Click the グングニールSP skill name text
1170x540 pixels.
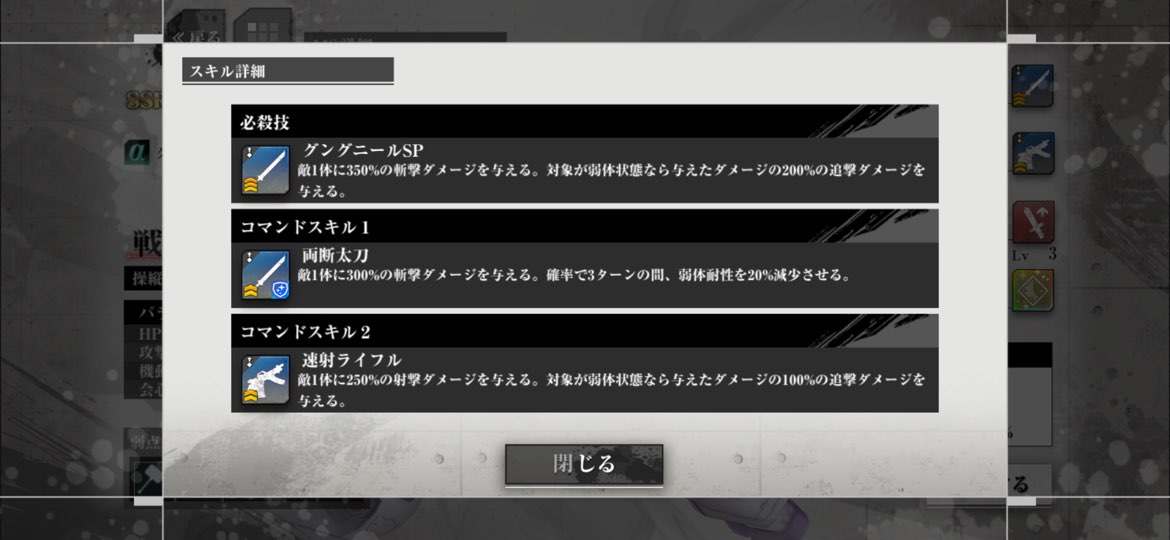(x=363, y=150)
